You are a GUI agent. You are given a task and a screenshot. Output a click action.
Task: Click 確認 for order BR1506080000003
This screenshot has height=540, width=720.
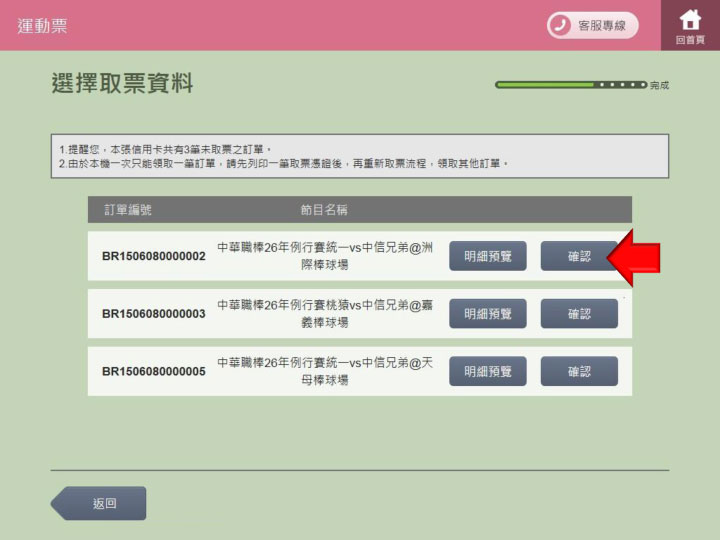pos(579,314)
